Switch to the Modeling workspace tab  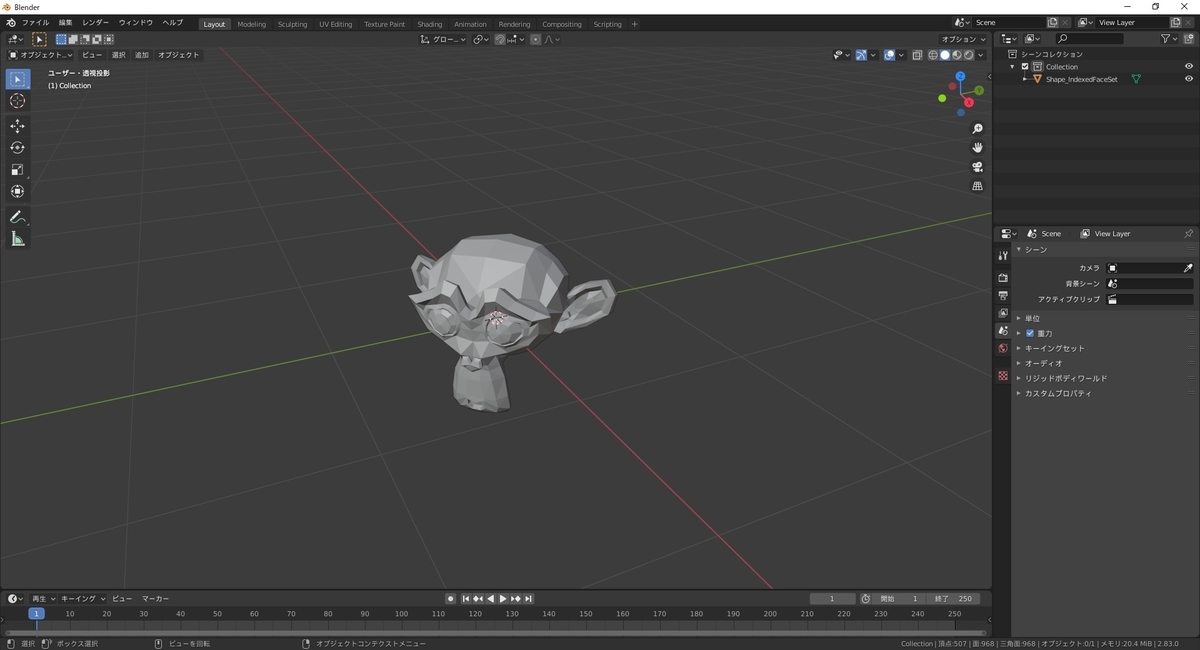pyautogui.click(x=252, y=24)
